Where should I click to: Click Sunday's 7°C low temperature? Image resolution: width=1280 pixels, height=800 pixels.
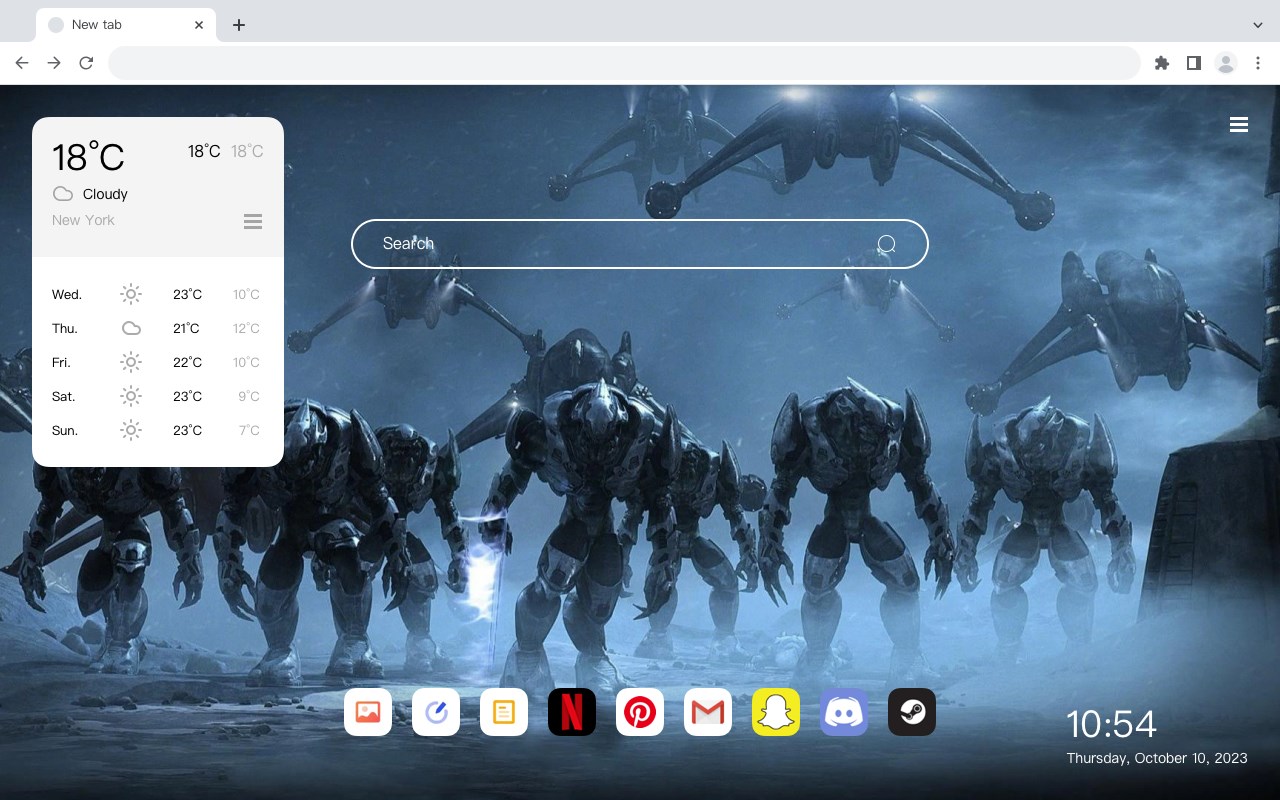tap(249, 430)
